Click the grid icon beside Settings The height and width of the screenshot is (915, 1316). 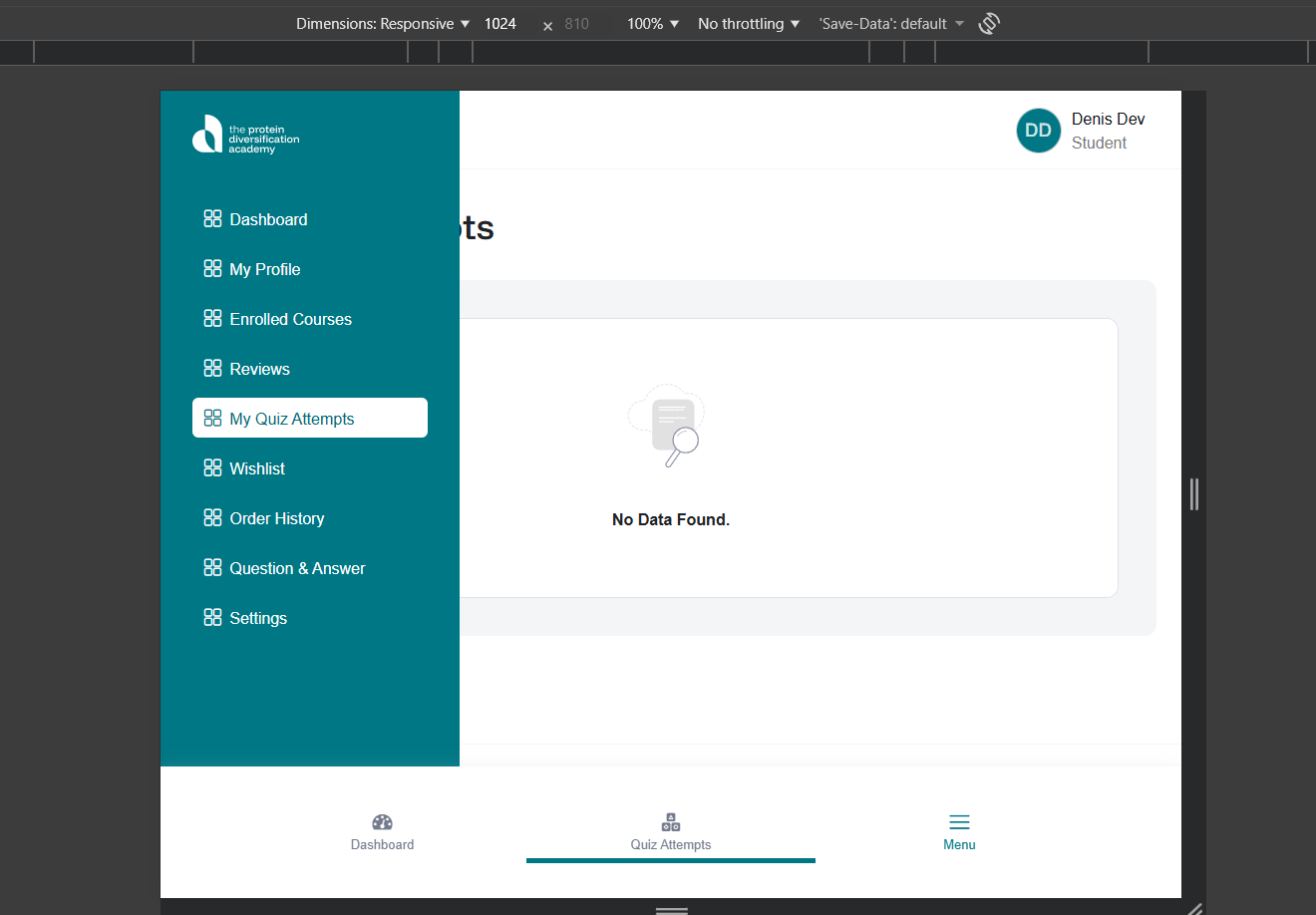point(212,617)
